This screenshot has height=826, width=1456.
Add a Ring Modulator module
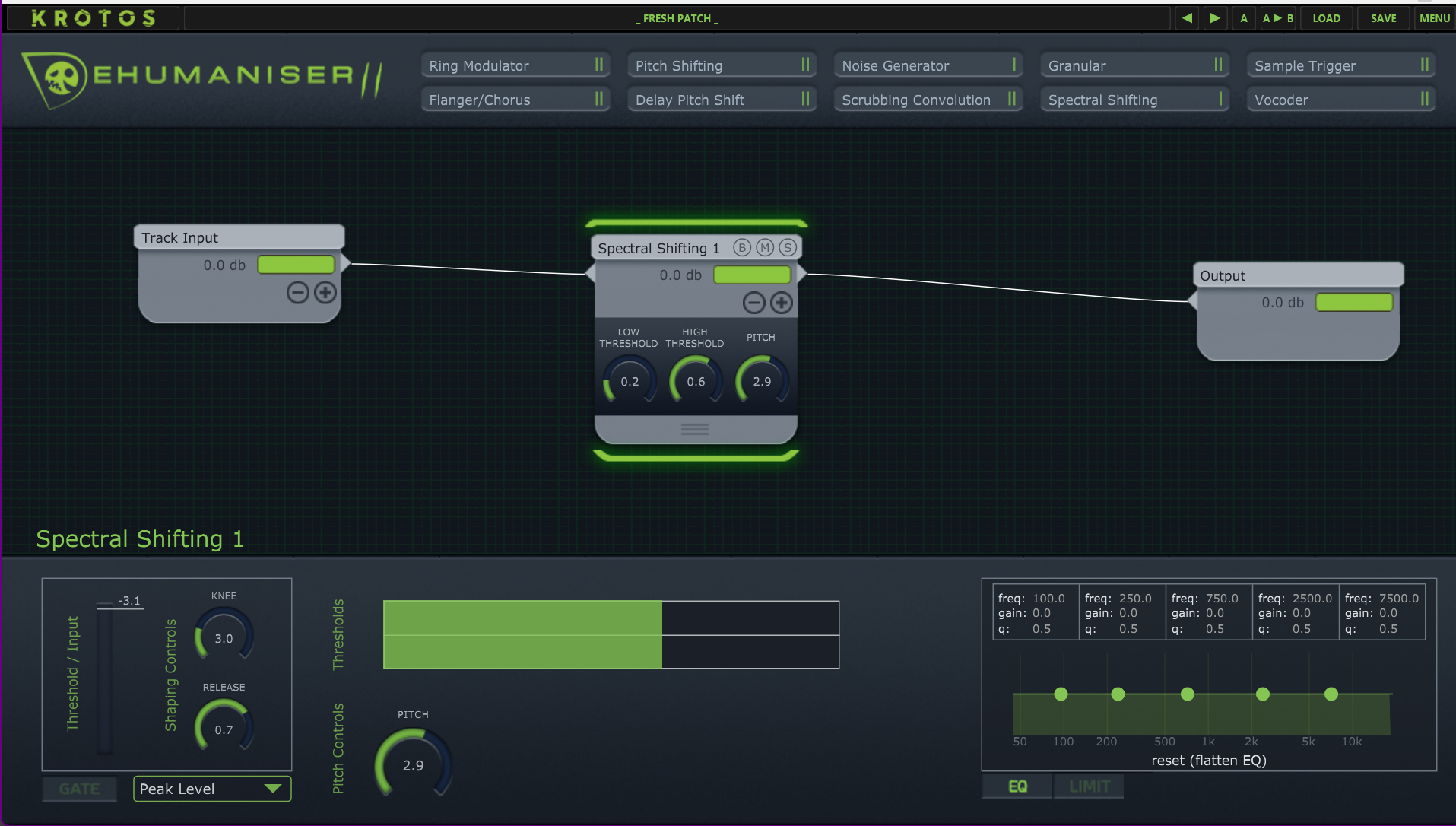(515, 65)
